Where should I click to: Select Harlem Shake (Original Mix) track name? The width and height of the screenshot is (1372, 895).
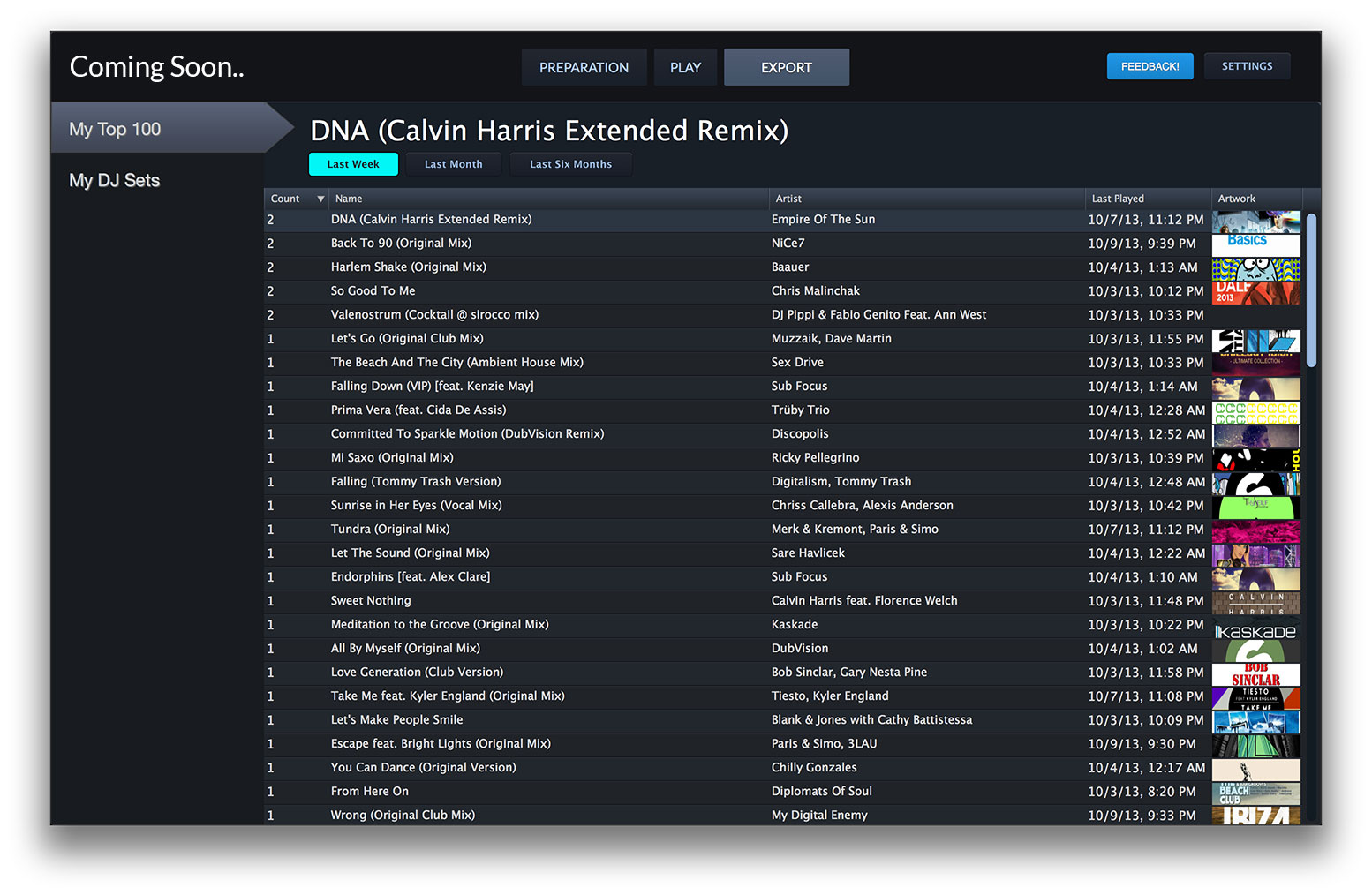[408, 267]
